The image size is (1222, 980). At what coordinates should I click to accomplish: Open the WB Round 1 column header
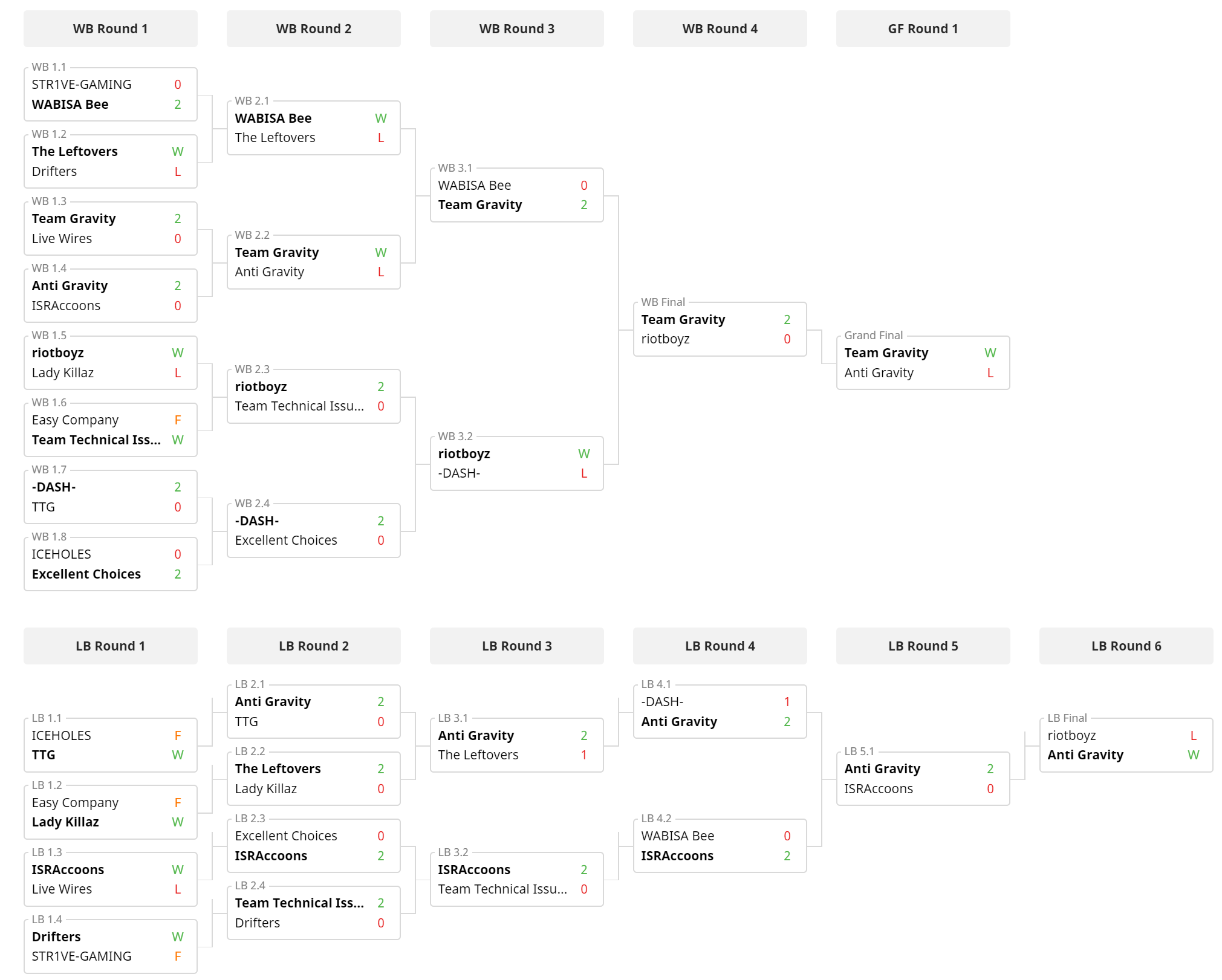coord(110,28)
